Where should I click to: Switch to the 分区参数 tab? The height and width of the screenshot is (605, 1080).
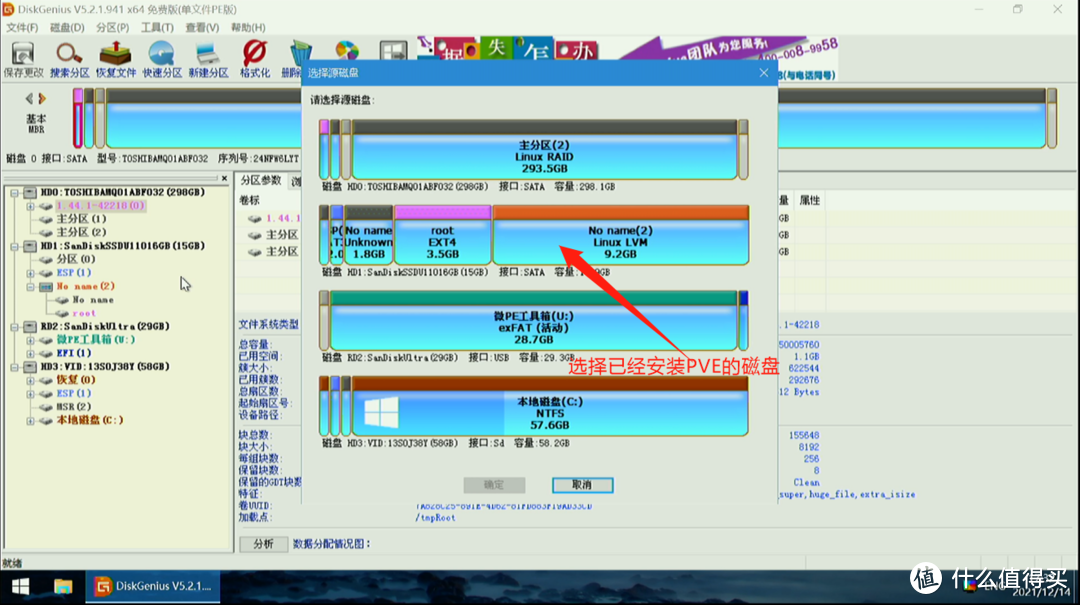coord(260,181)
